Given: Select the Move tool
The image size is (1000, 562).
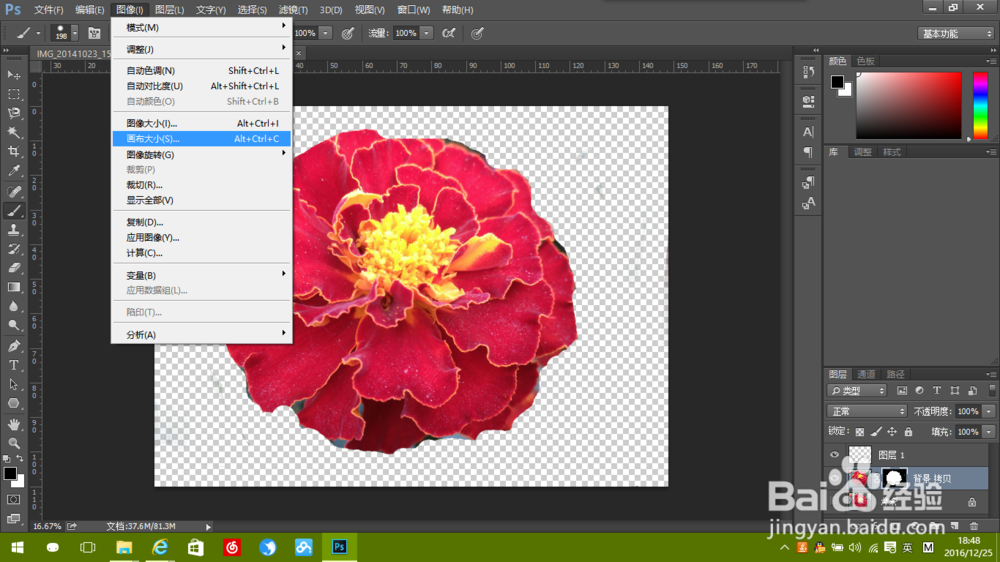Looking at the screenshot, I should pyautogui.click(x=14, y=75).
